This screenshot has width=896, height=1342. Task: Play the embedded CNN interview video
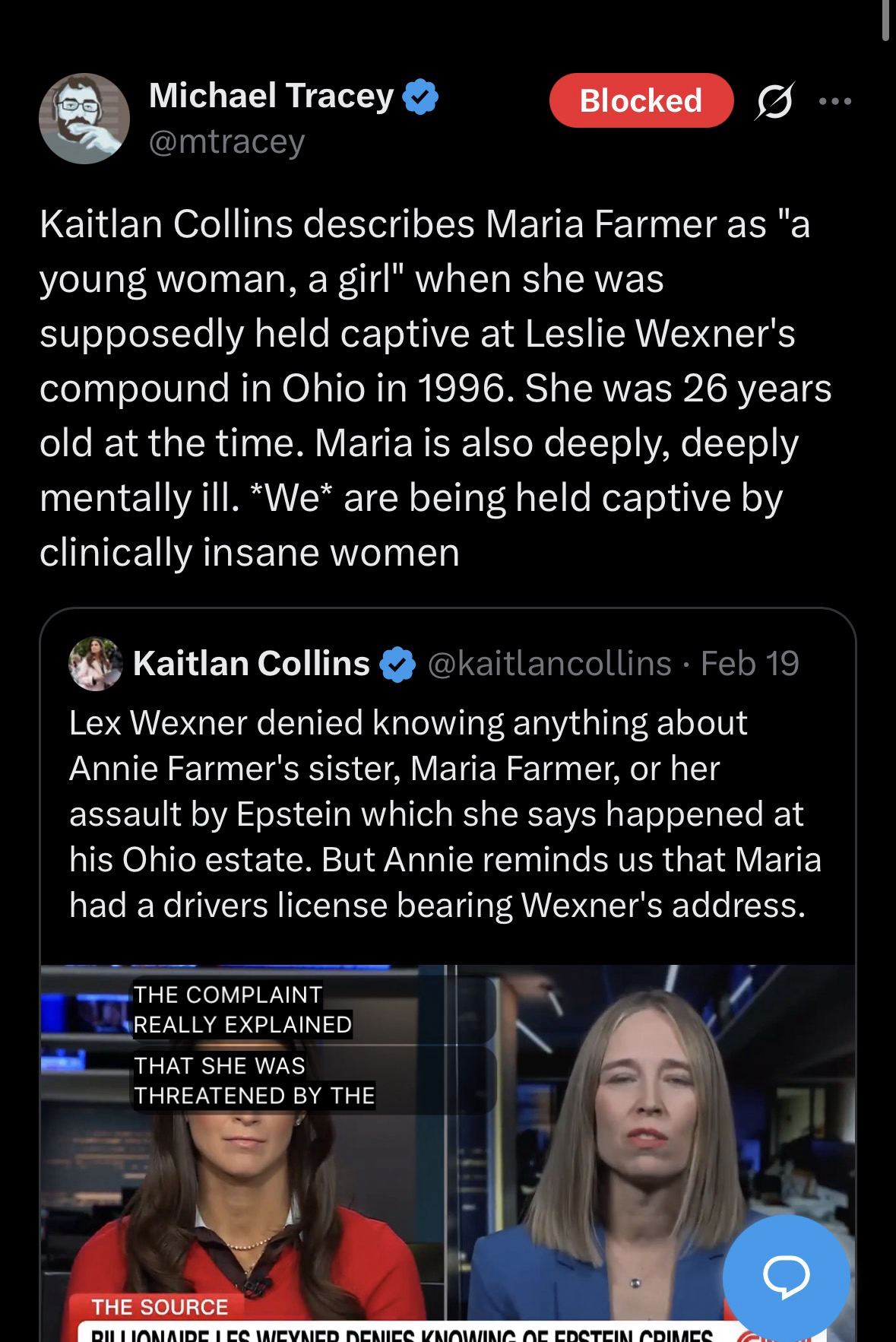point(448,1148)
